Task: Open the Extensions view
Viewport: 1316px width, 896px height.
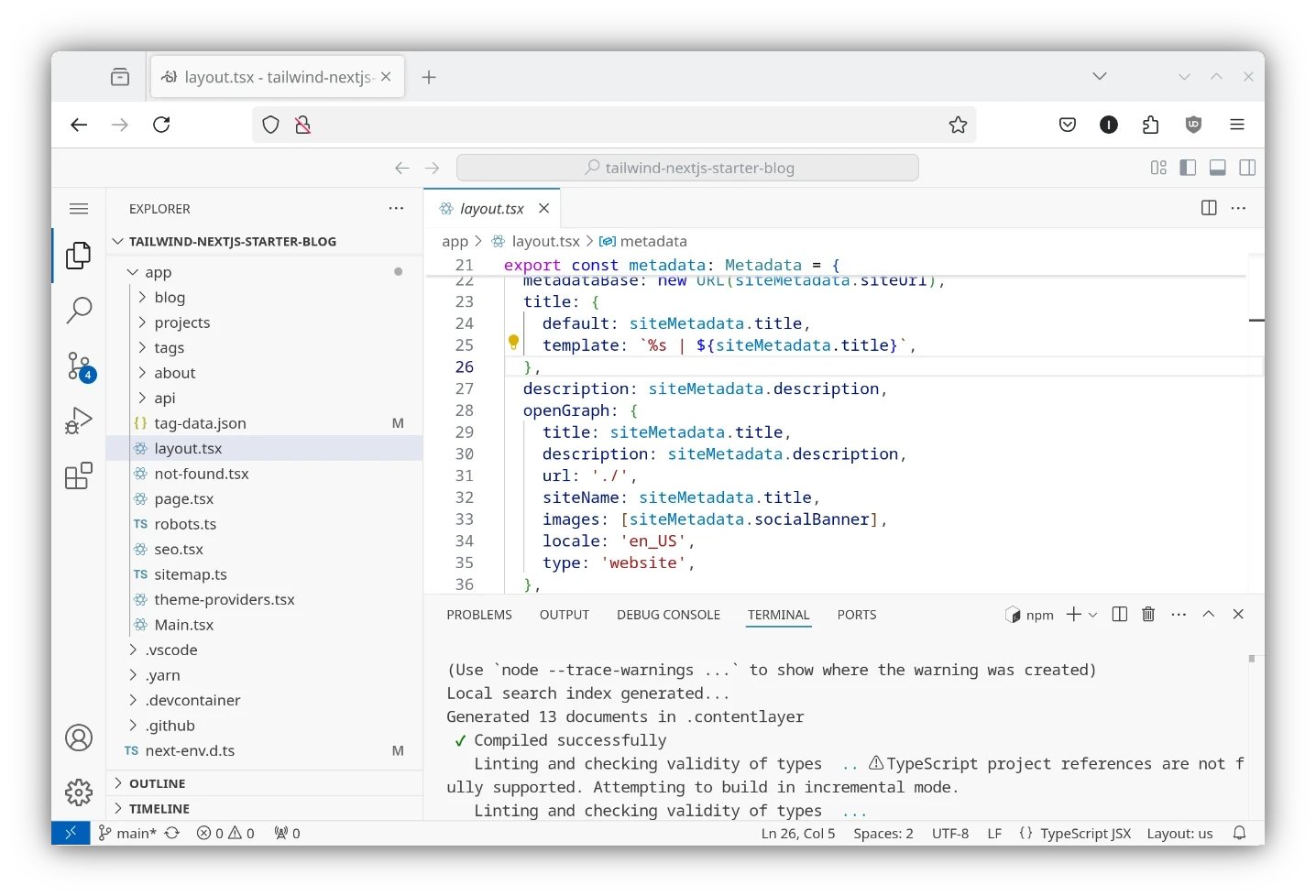Action: [79, 476]
